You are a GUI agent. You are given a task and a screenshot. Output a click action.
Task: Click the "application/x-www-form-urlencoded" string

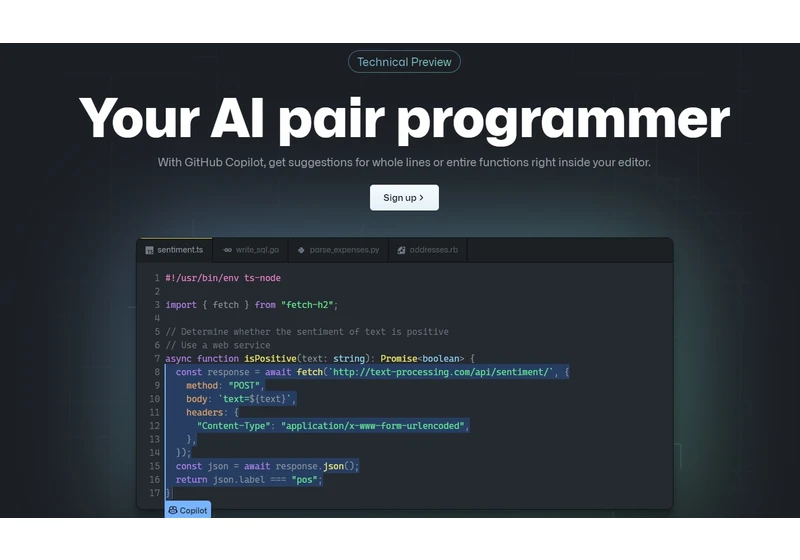pos(373,426)
